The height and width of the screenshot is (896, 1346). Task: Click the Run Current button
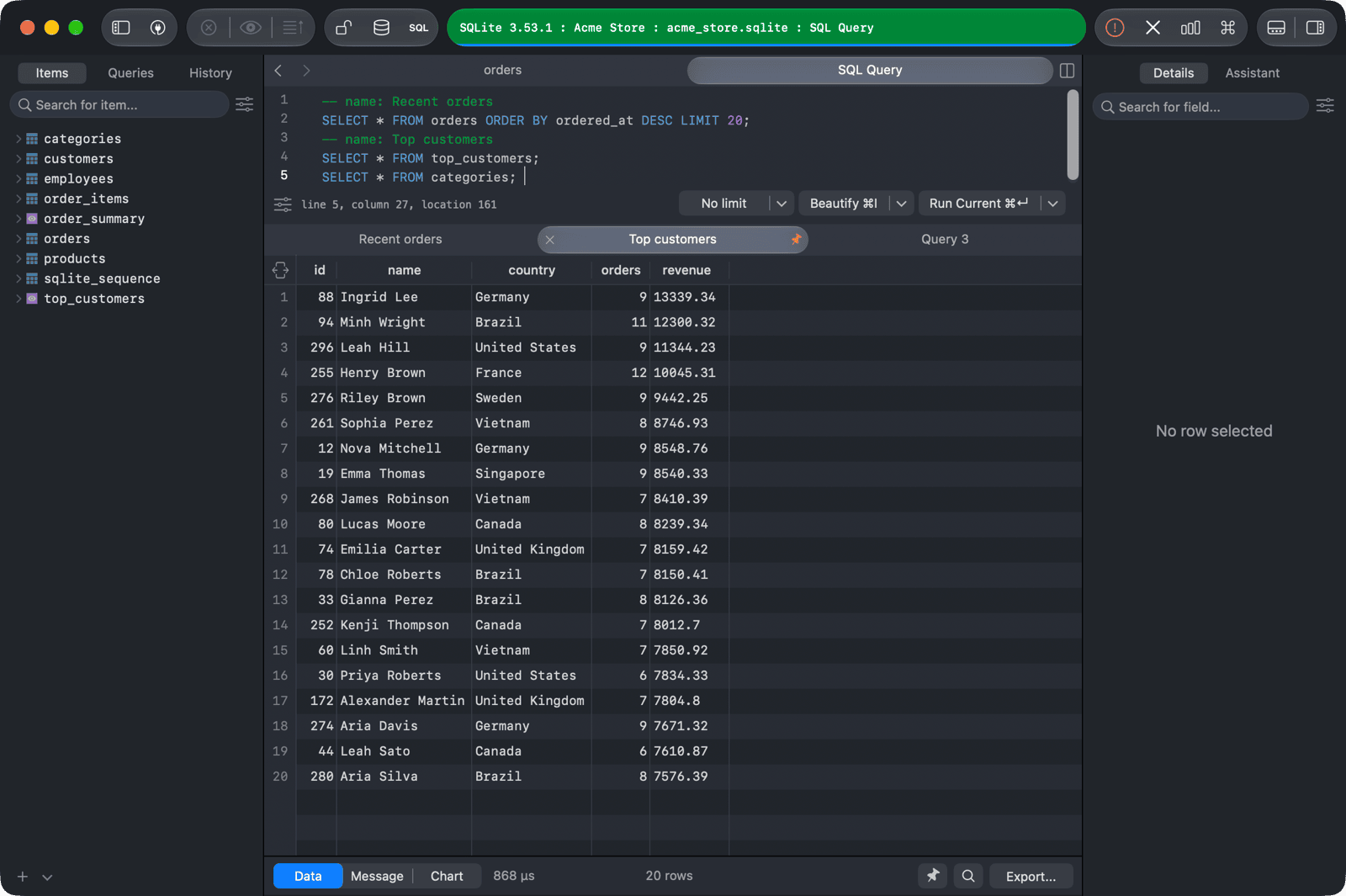(978, 204)
